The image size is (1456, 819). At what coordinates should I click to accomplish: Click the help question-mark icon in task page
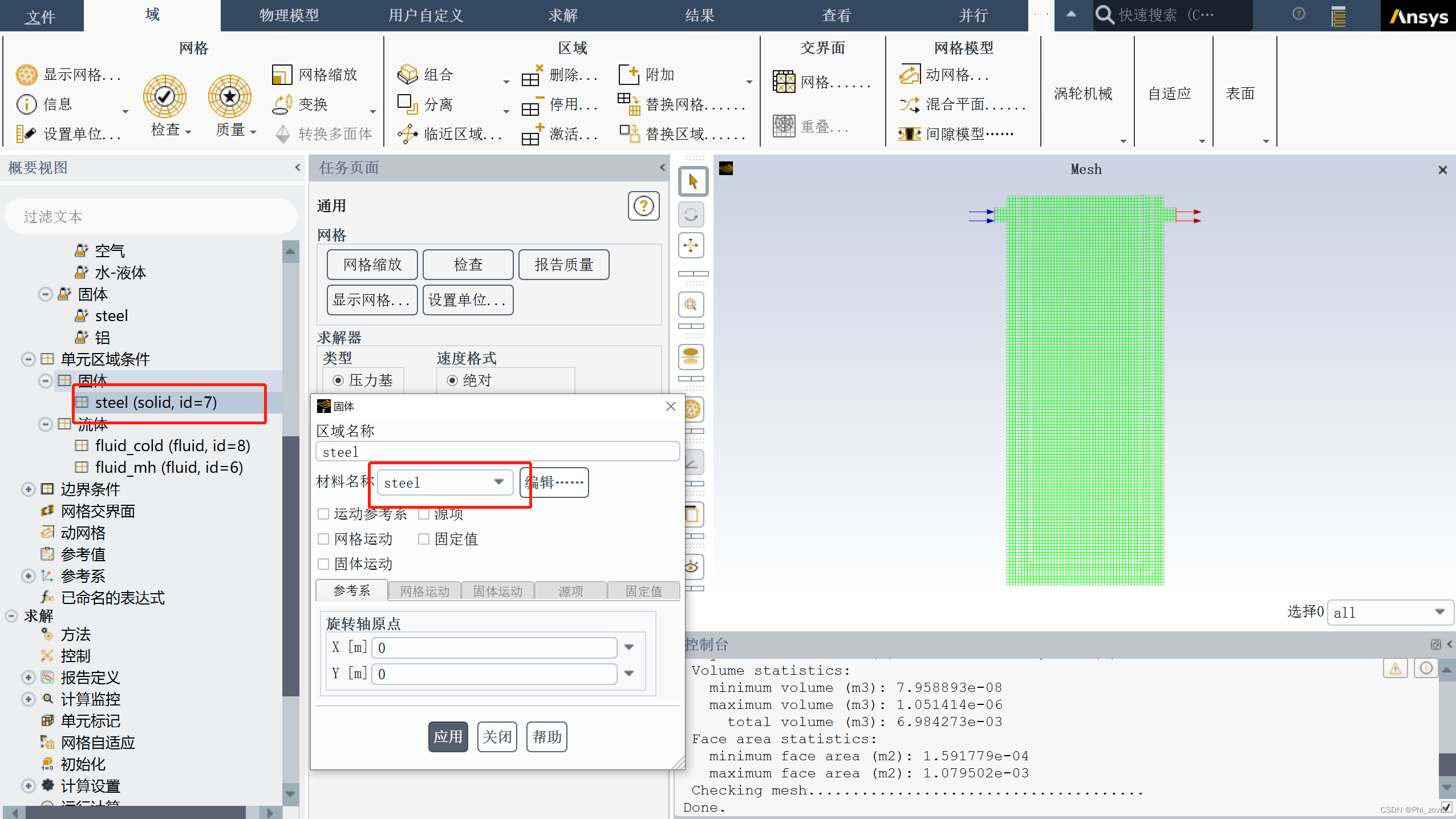pyautogui.click(x=643, y=206)
